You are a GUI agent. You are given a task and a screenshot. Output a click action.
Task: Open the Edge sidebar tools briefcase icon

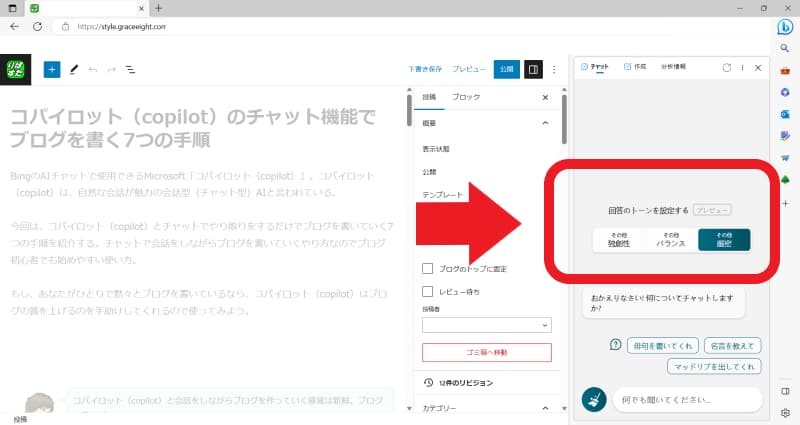pyautogui.click(x=785, y=70)
